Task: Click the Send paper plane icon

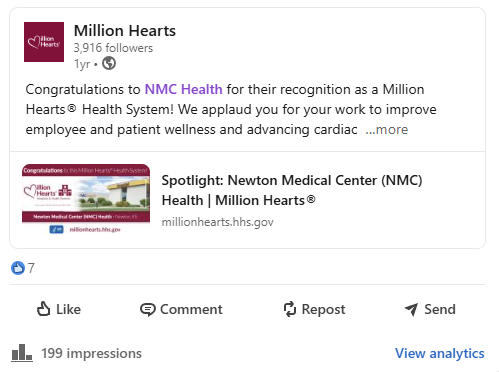Action: (x=411, y=309)
